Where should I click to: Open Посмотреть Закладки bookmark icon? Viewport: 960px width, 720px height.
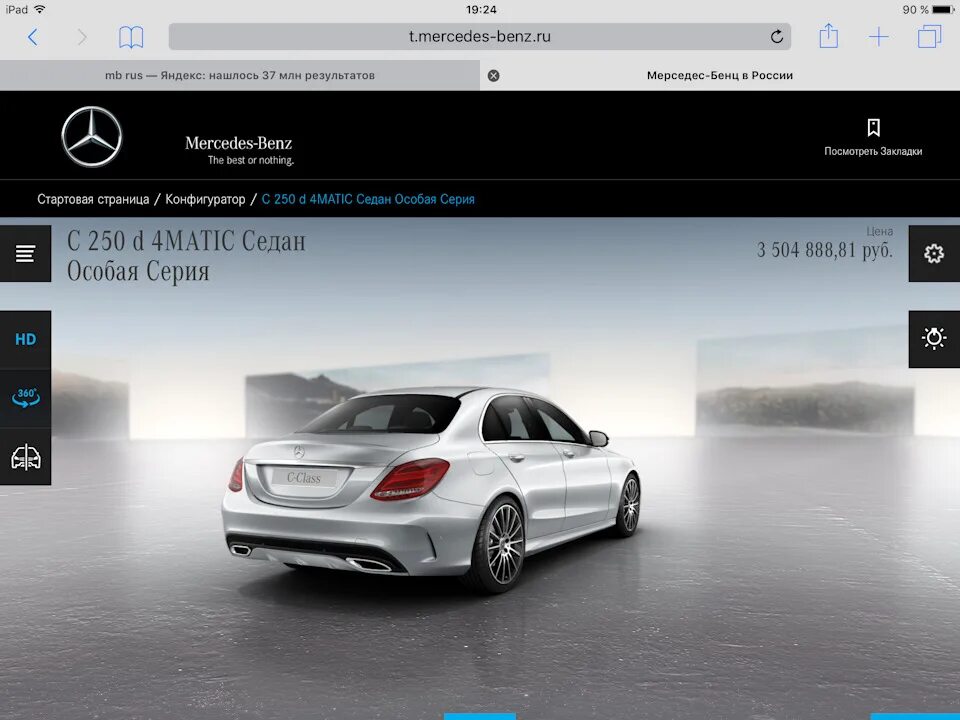pos(873,127)
